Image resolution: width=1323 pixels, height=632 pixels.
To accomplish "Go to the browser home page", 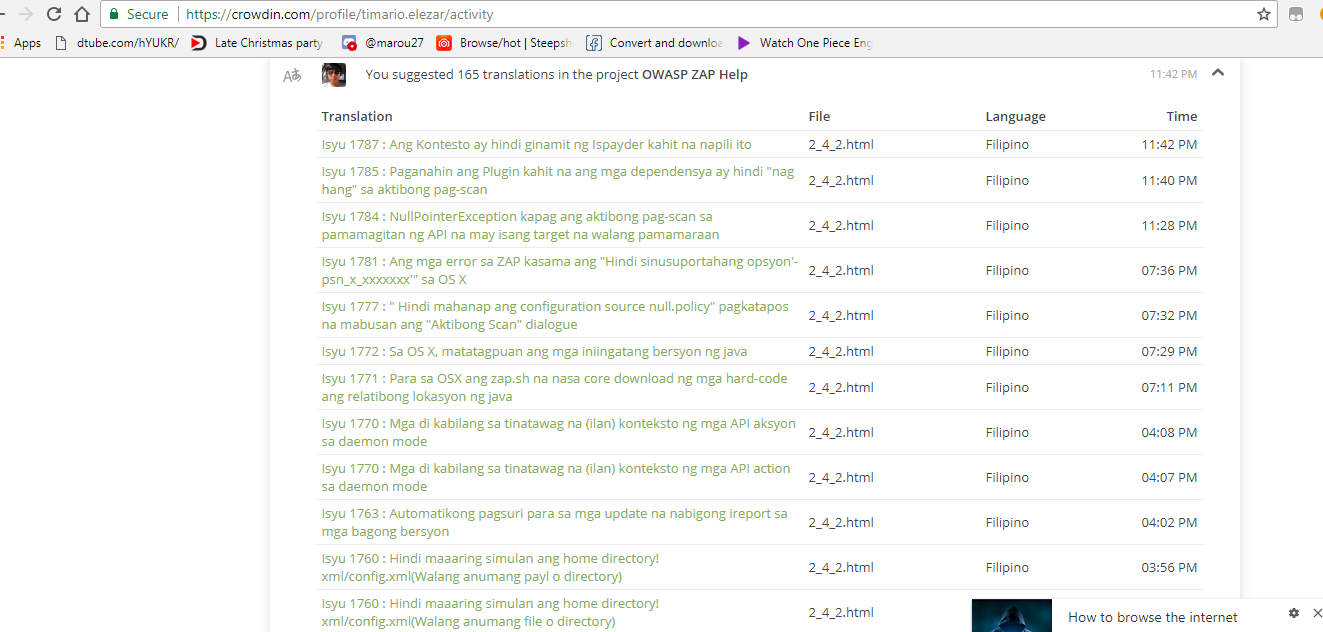I will (82, 14).
